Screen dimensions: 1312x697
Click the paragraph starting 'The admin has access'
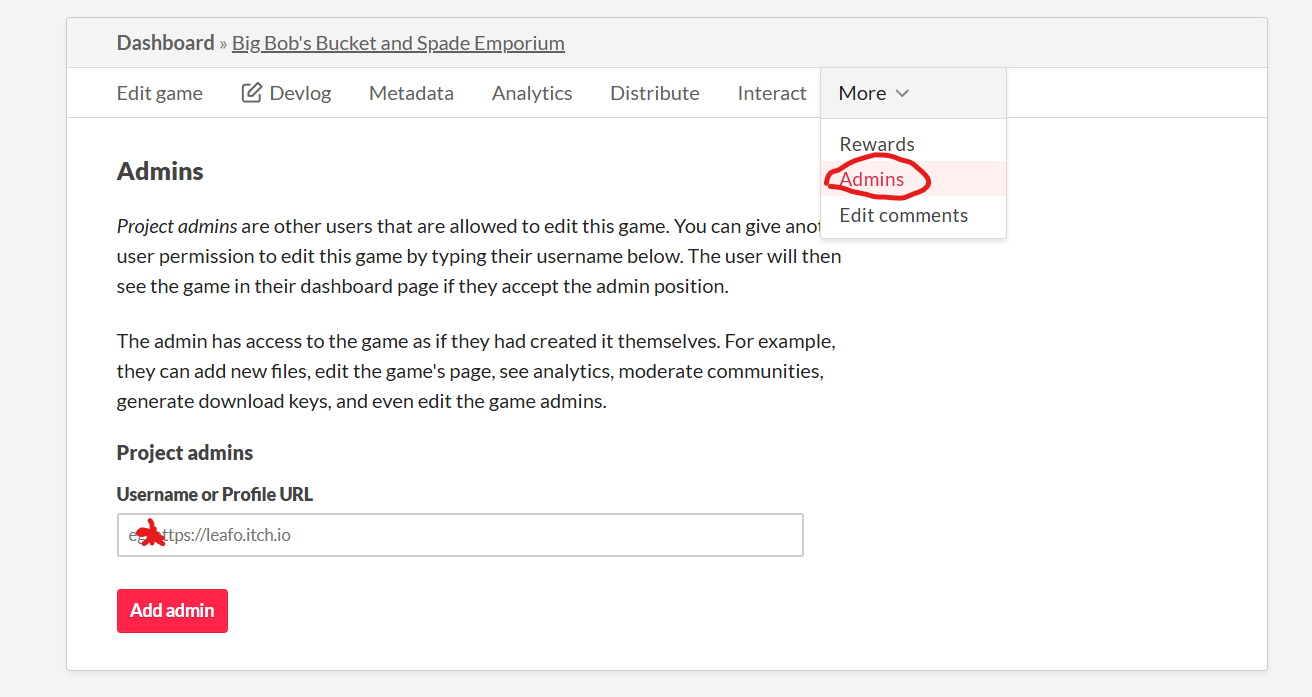(x=475, y=371)
